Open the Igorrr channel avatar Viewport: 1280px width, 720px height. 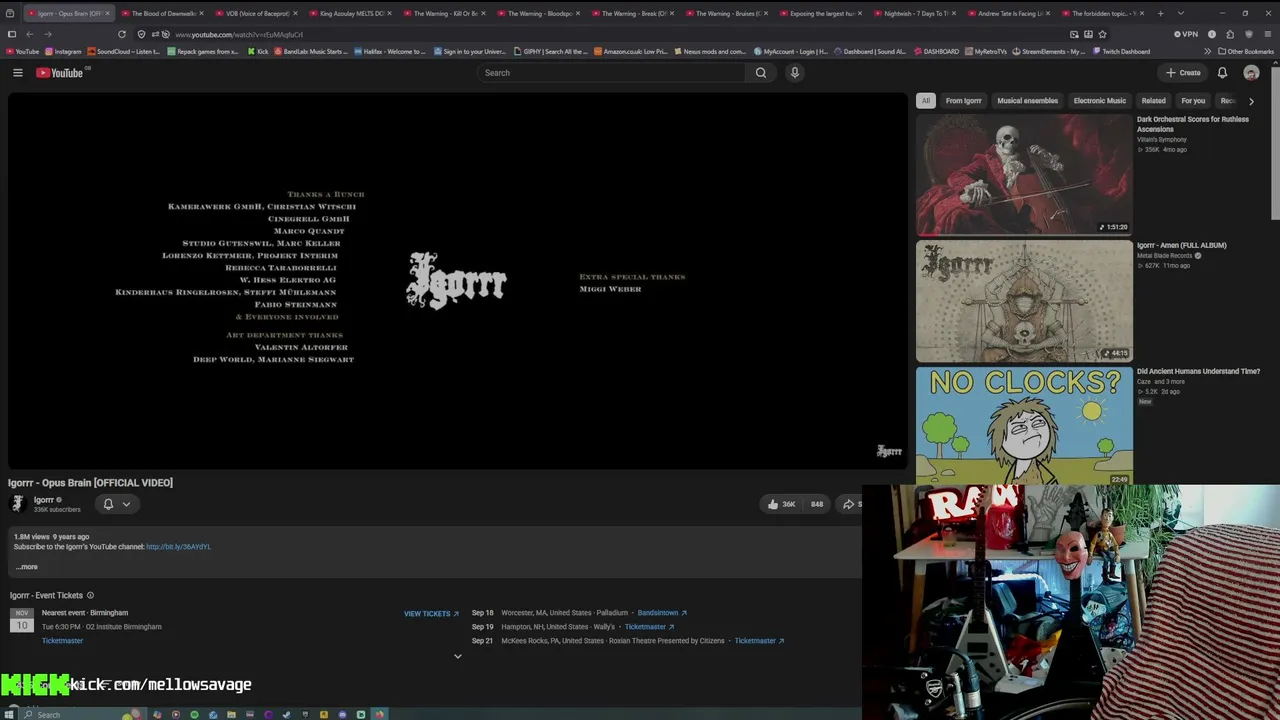[17, 504]
